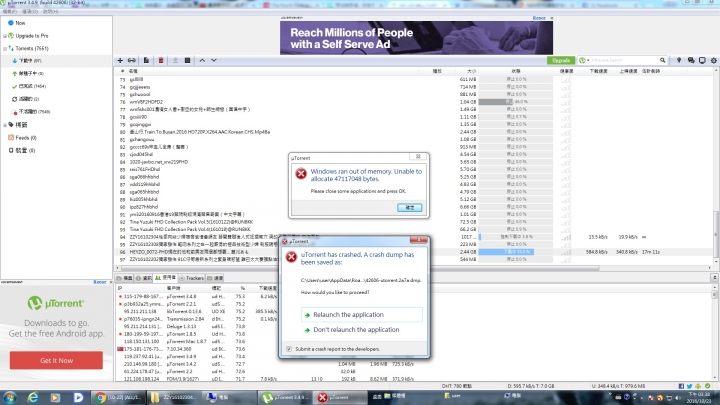
Task: Click the chat bubbles icon in toolbar
Action: click(x=691, y=60)
